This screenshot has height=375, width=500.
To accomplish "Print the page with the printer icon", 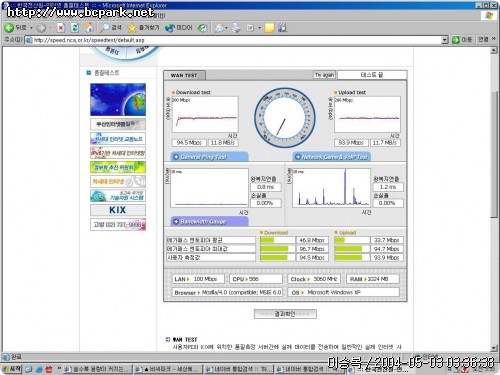I will pos(236,28).
